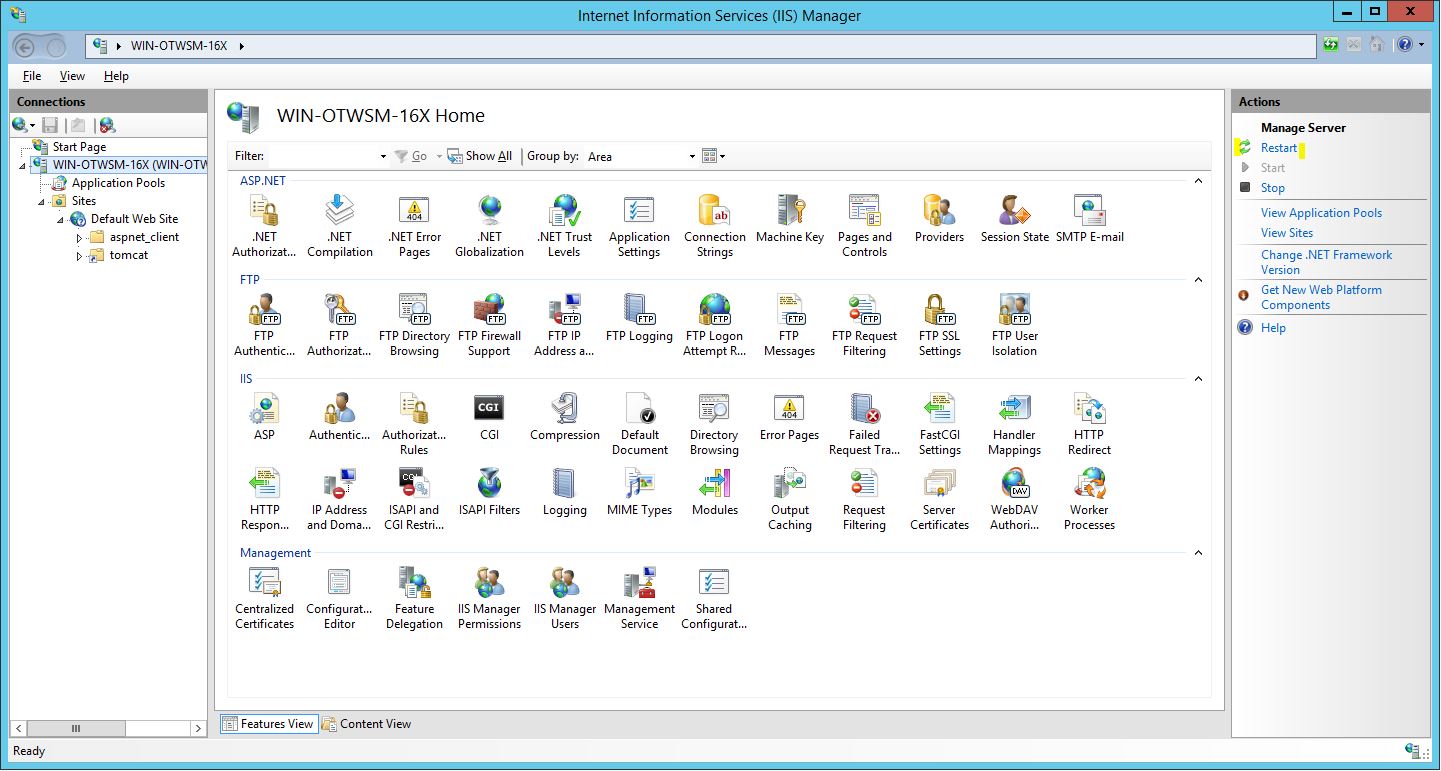Open FTP Logging feature

pos(639,318)
